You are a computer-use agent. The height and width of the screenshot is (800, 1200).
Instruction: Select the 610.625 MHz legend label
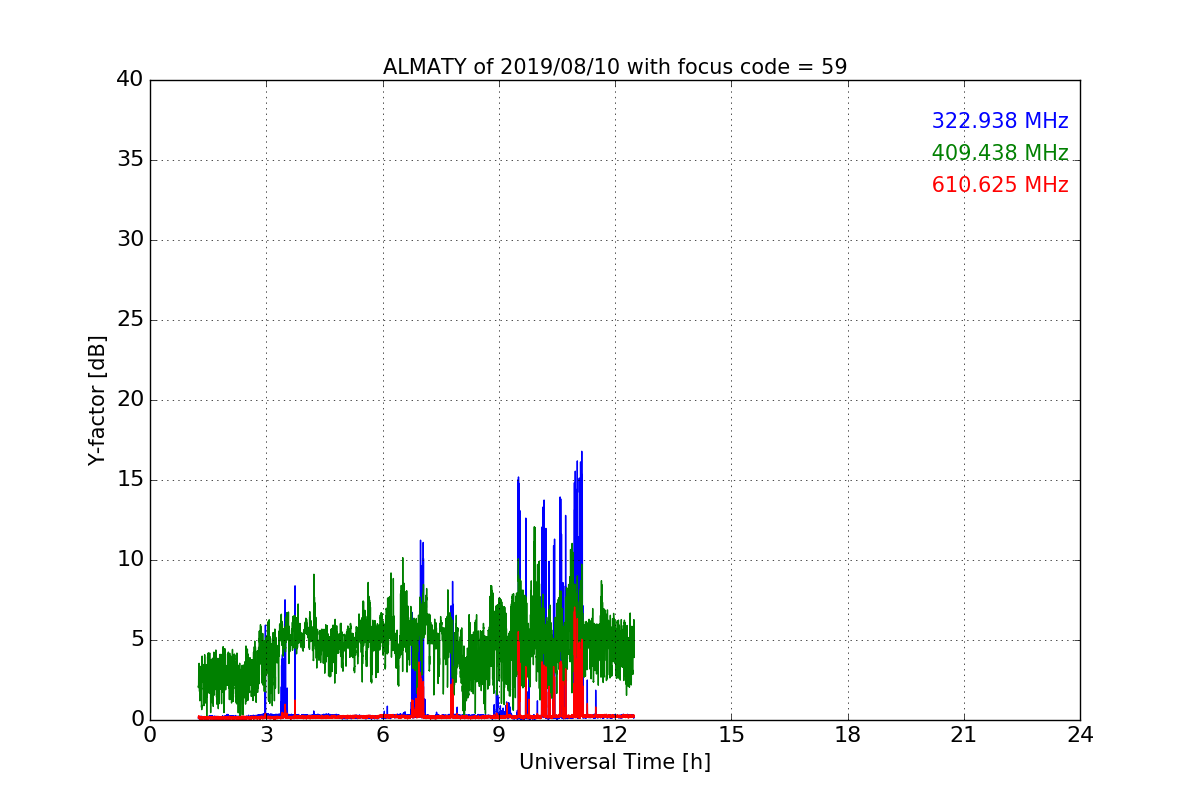click(1000, 185)
